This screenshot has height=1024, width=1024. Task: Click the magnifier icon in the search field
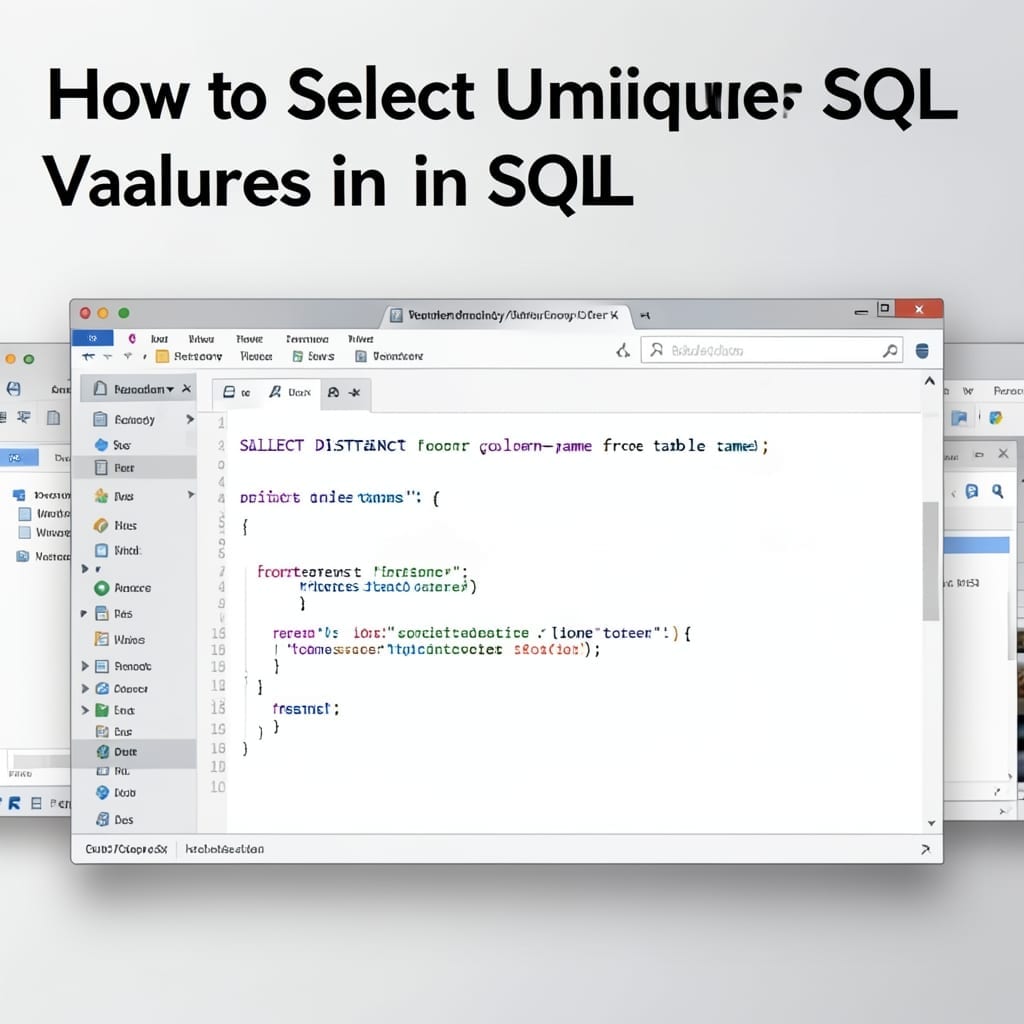click(x=889, y=351)
